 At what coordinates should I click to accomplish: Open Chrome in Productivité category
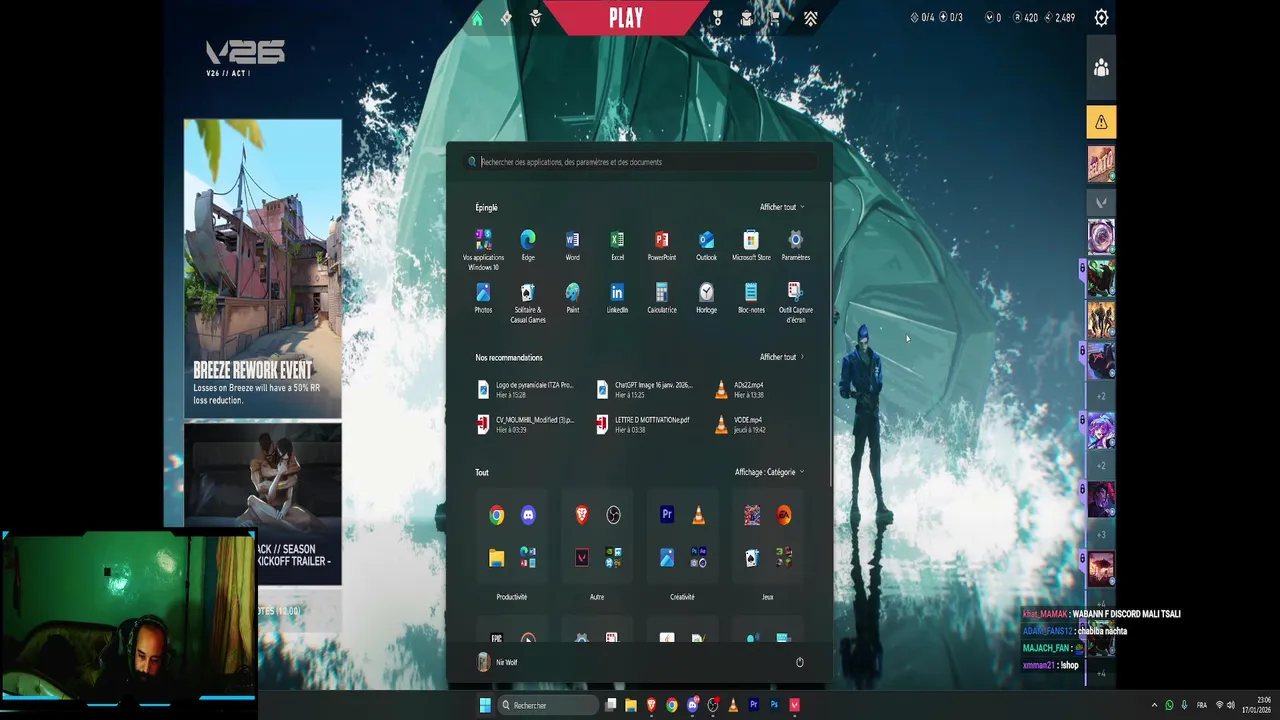point(496,515)
